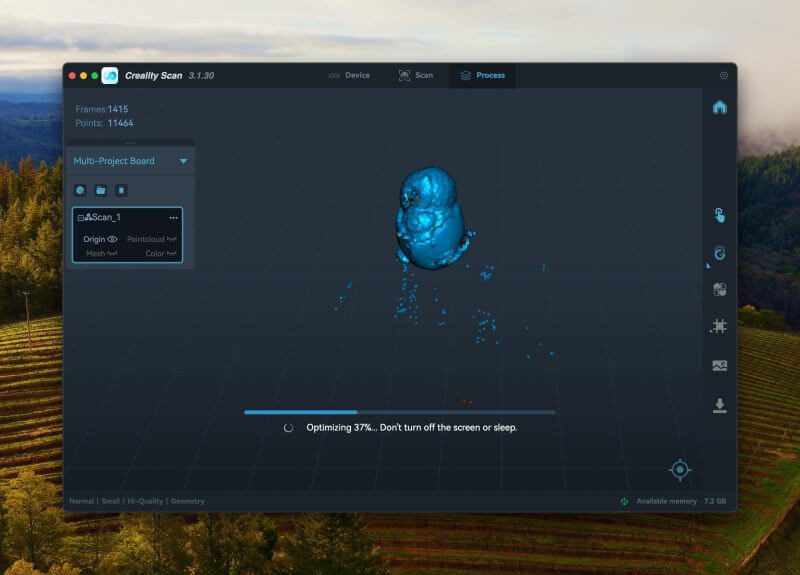Select the Process tab
Viewport: 800px width, 575px height.
(x=483, y=75)
